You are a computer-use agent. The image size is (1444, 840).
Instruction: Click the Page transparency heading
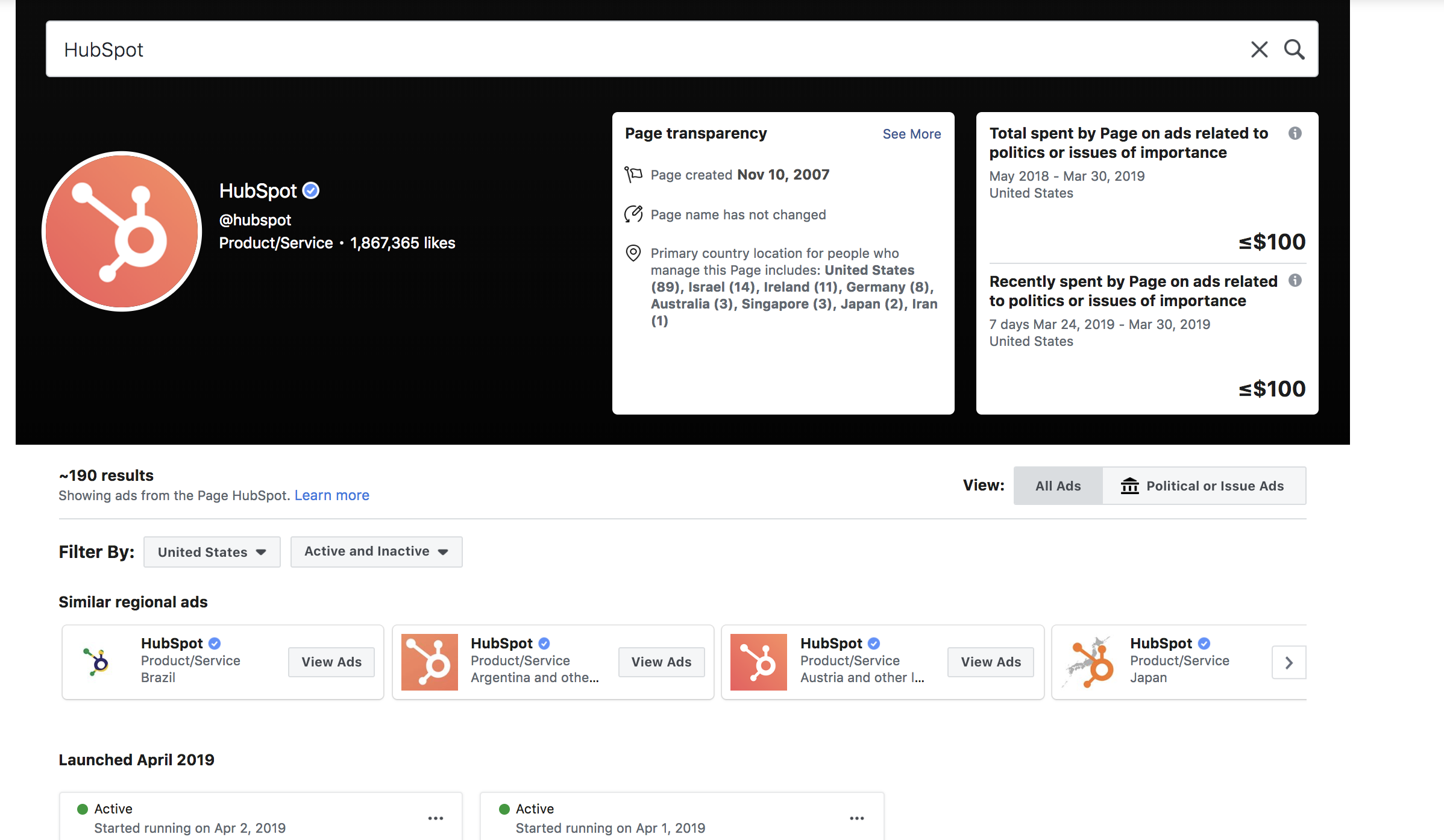point(695,133)
